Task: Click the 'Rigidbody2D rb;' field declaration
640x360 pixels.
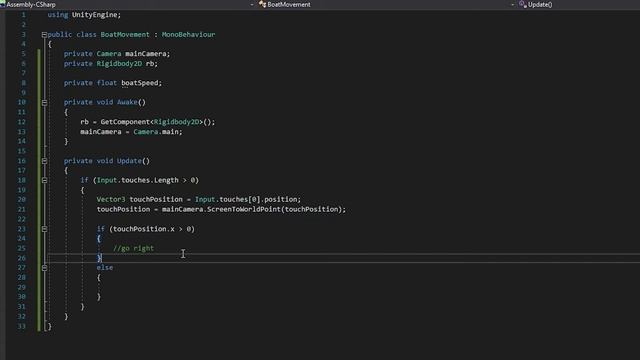Action: [127, 64]
